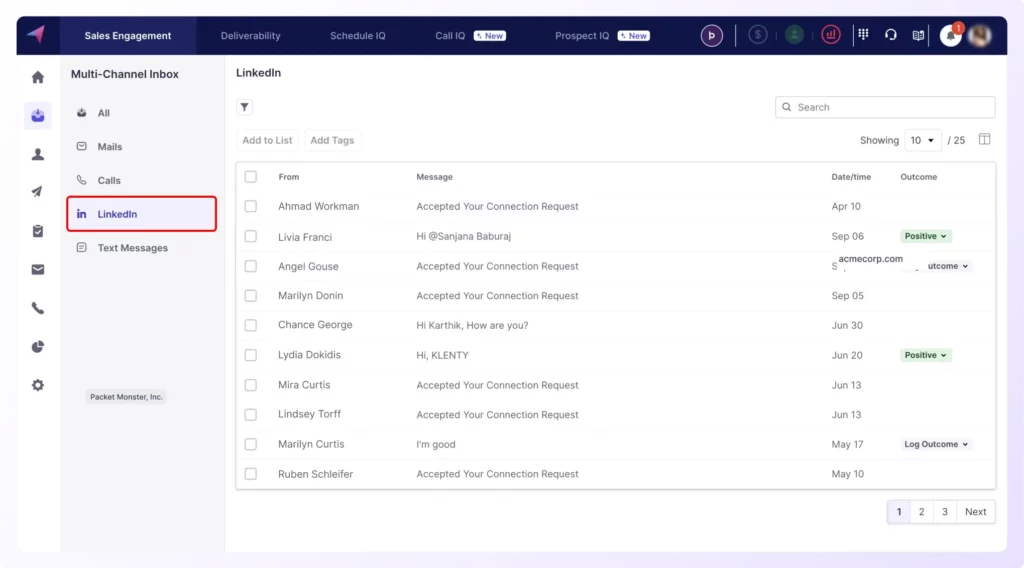Open the Tasks clipboard icon in left rail

pos(38,230)
